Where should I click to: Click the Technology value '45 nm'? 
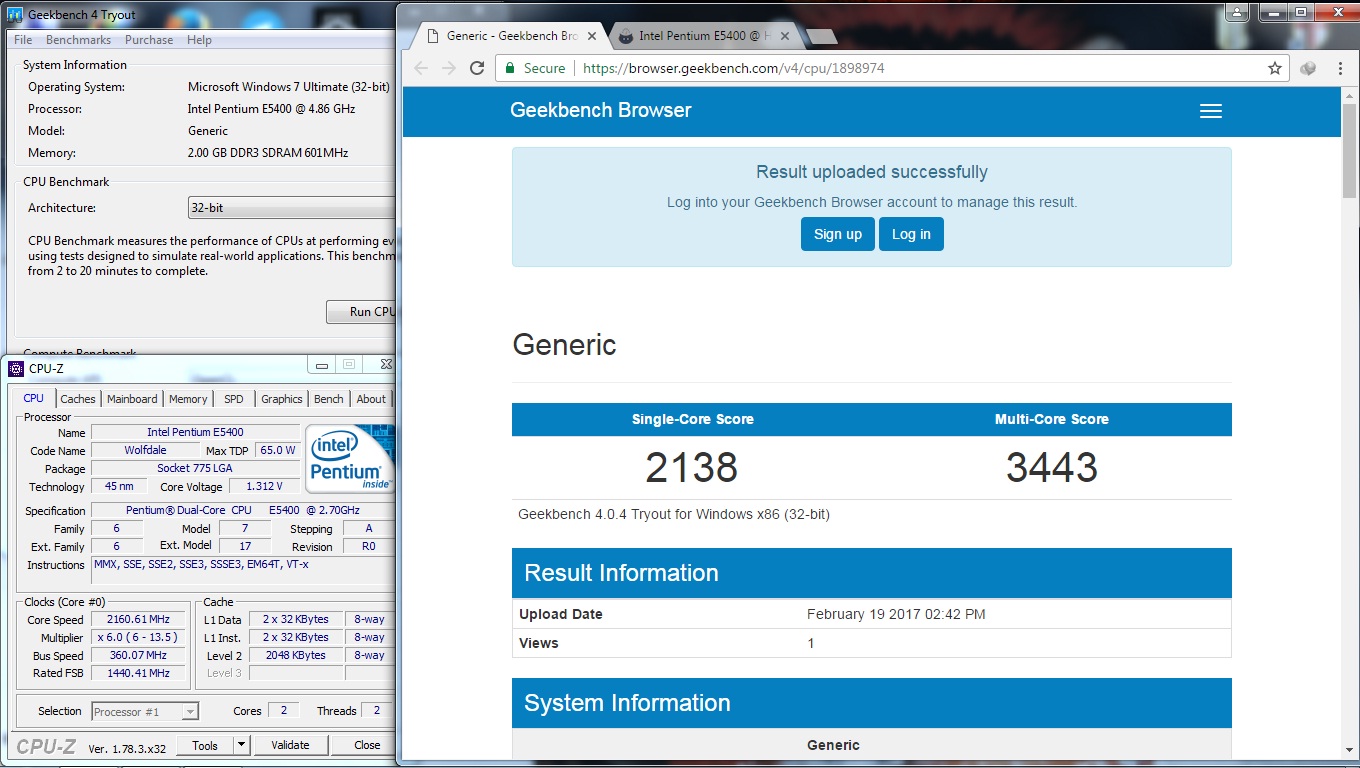[119, 487]
